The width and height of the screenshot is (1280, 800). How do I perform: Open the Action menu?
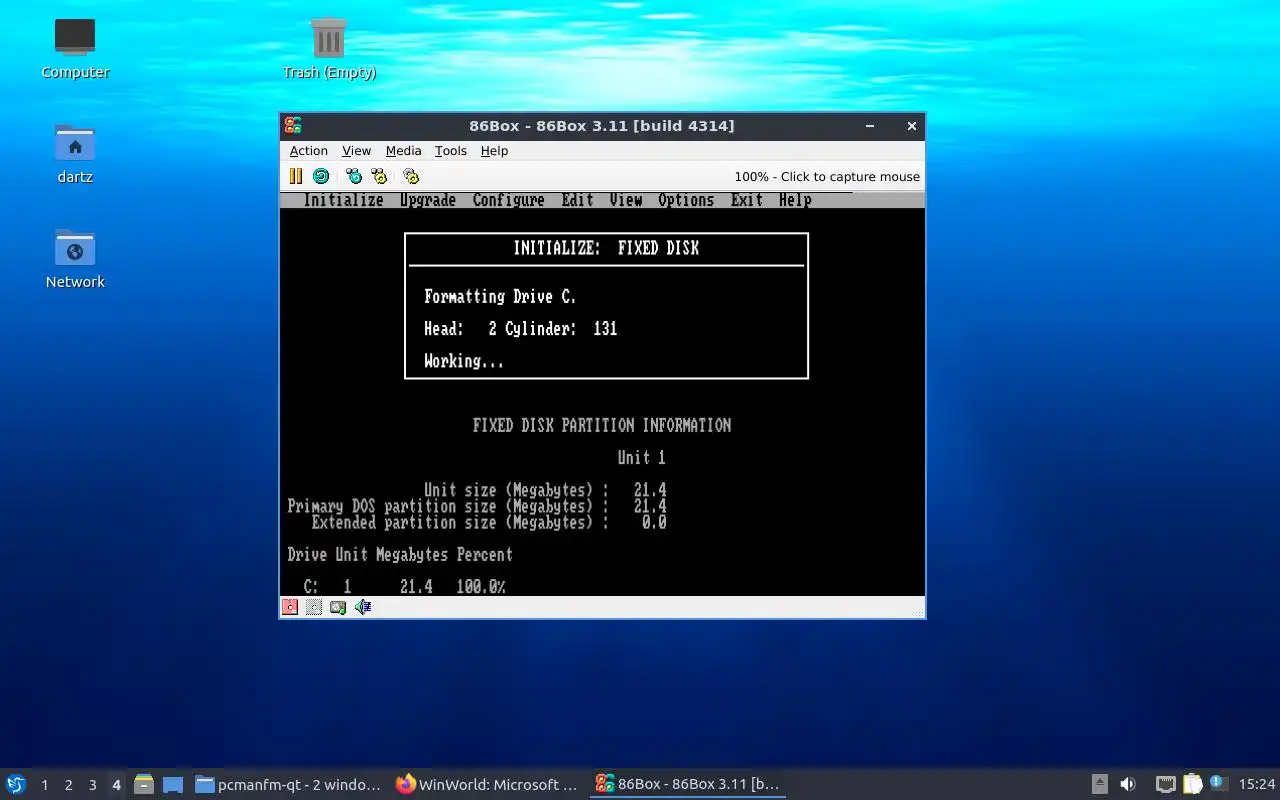pyautogui.click(x=309, y=150)
